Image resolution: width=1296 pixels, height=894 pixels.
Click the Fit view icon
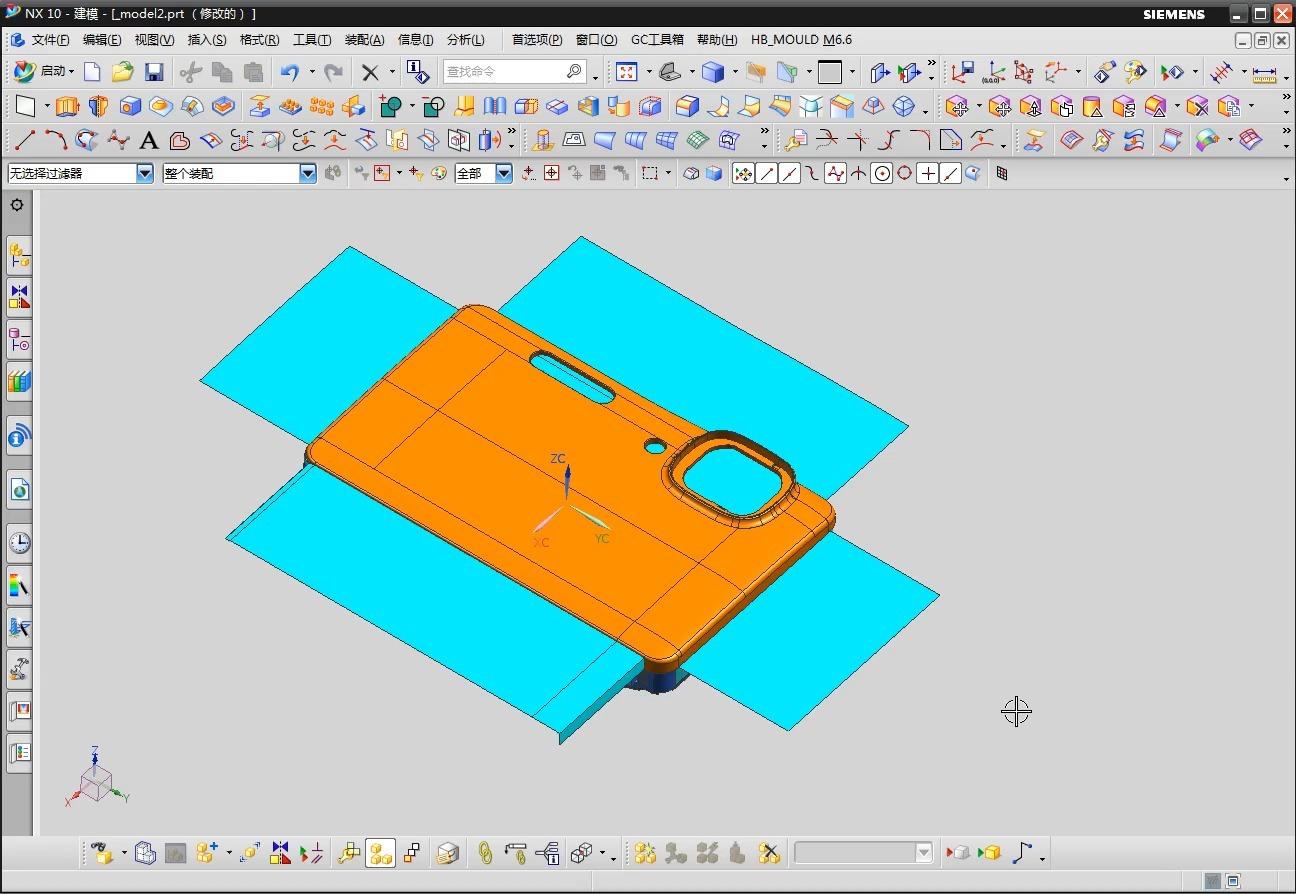(627, 72)
